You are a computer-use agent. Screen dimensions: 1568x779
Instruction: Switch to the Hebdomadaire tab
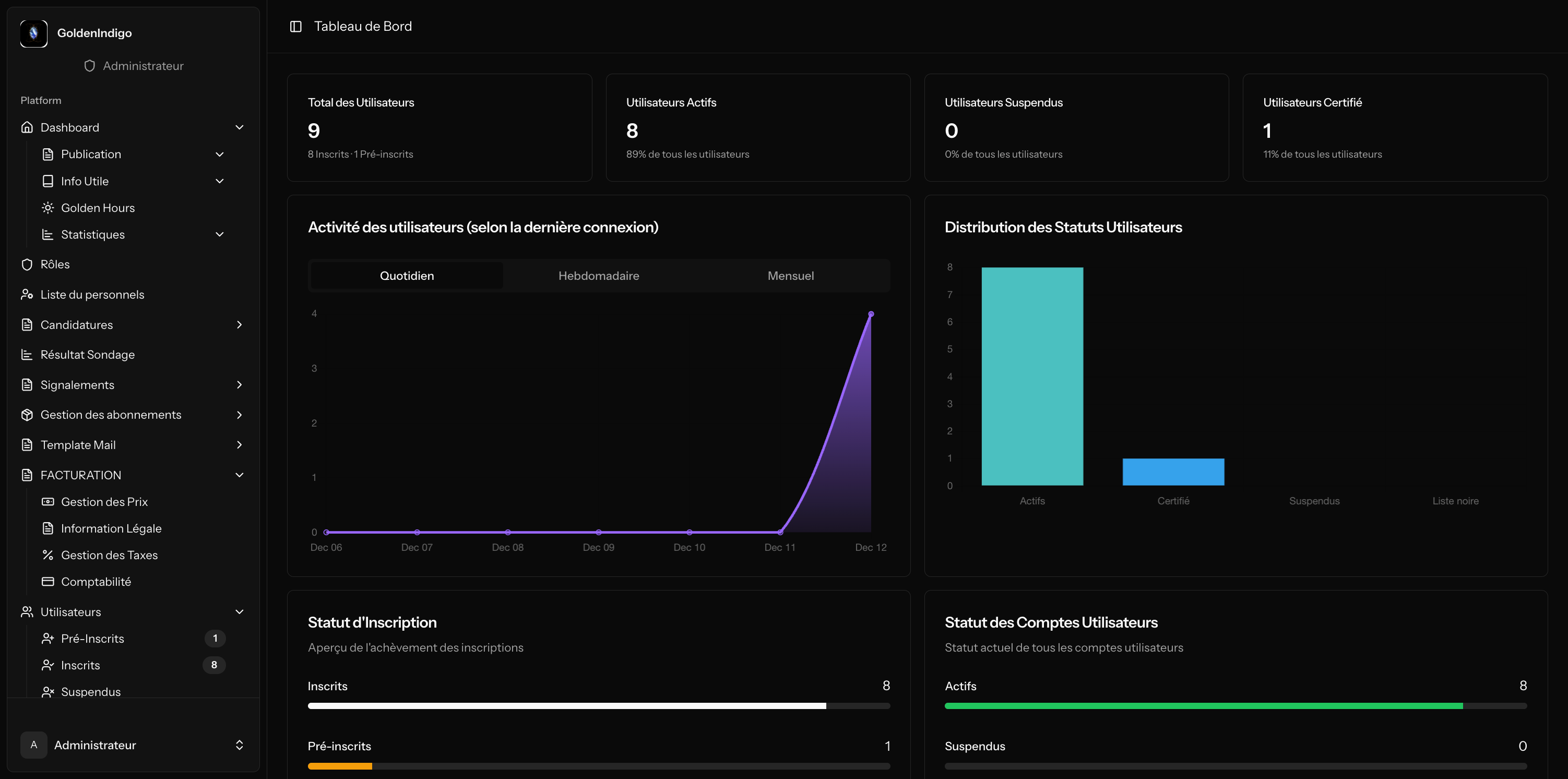tap(599, 276)
